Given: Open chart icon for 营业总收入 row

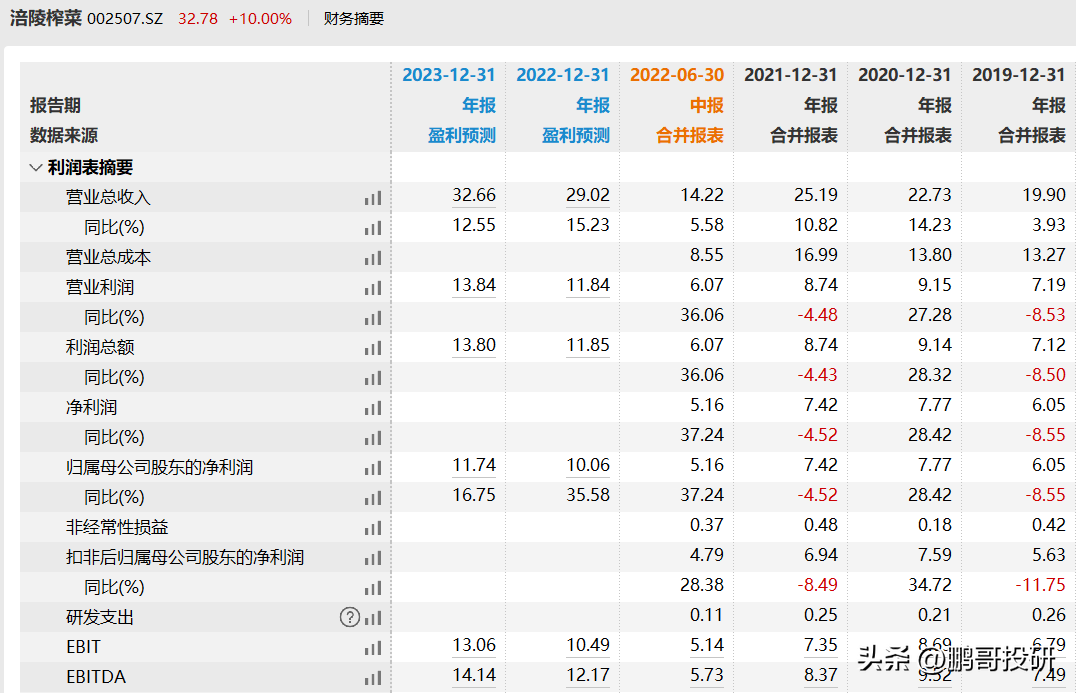Looking at the screenshot, I should [373, 198].
